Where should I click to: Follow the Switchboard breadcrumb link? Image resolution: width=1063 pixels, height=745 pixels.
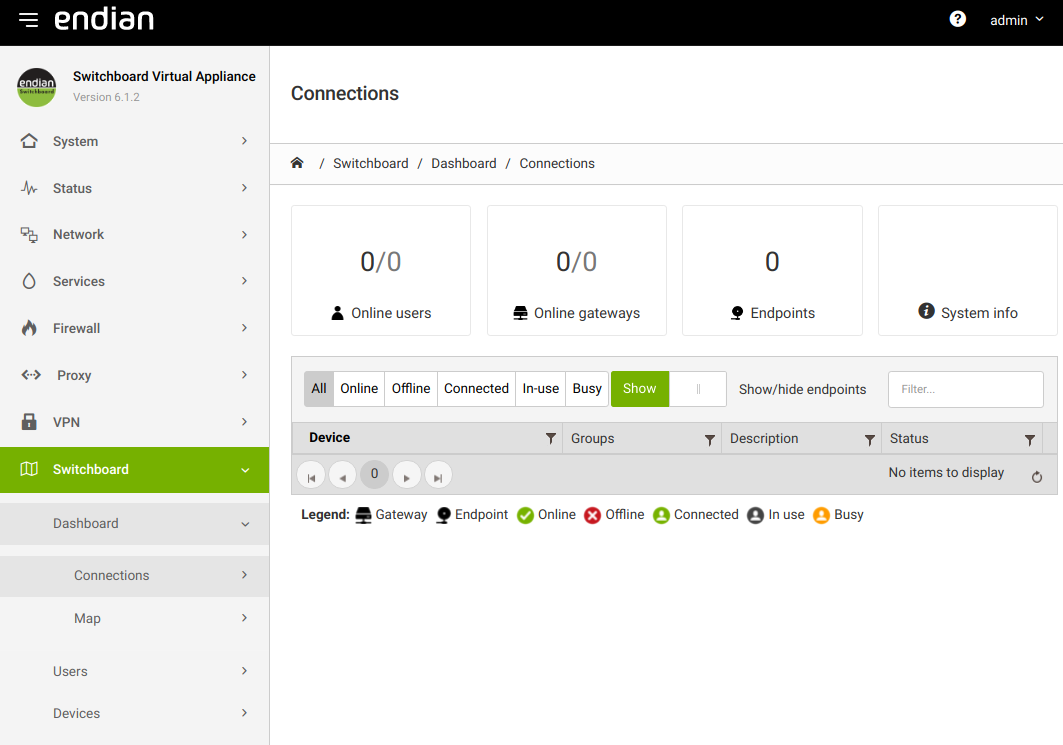[x=371, y=163]
